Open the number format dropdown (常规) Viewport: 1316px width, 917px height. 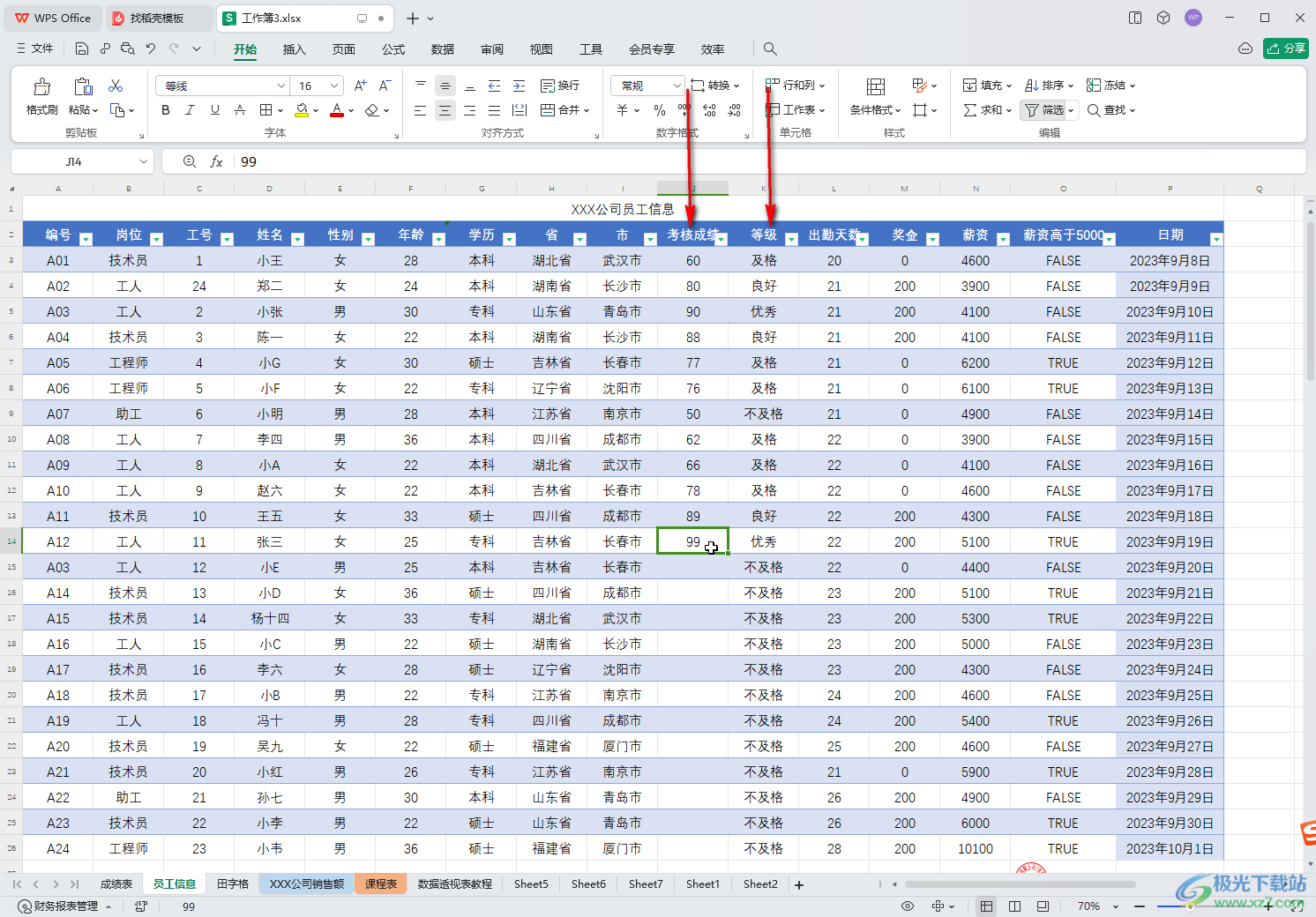[677, 86]
